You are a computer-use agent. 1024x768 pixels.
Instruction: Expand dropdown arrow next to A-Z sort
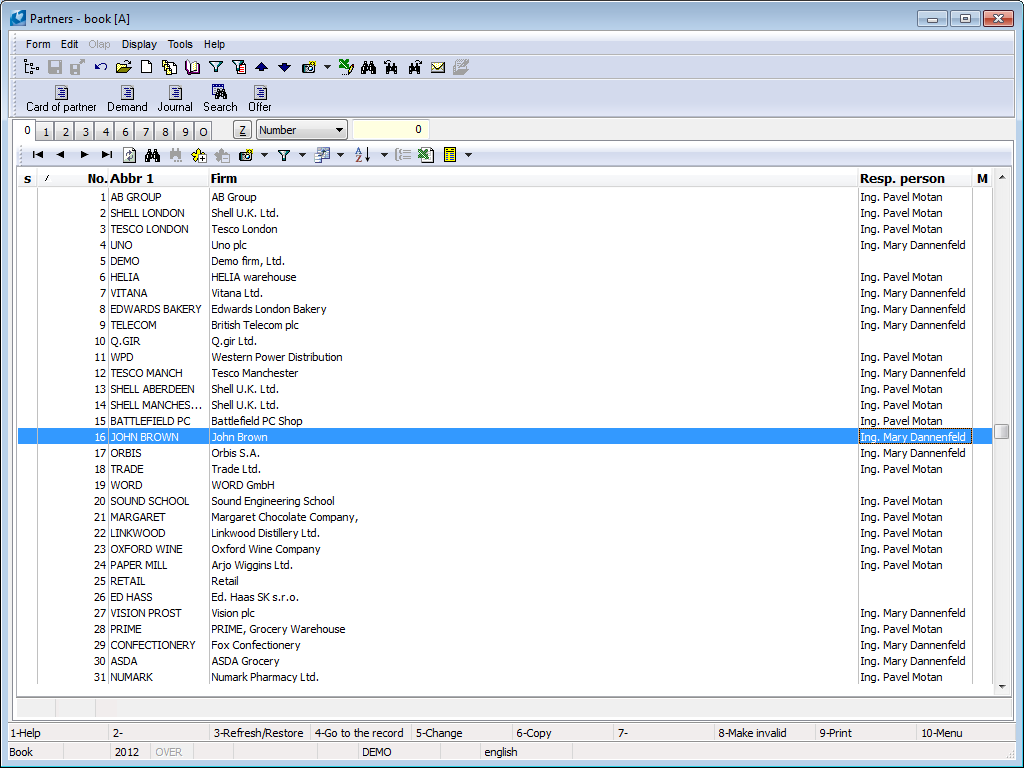(384, 155)
